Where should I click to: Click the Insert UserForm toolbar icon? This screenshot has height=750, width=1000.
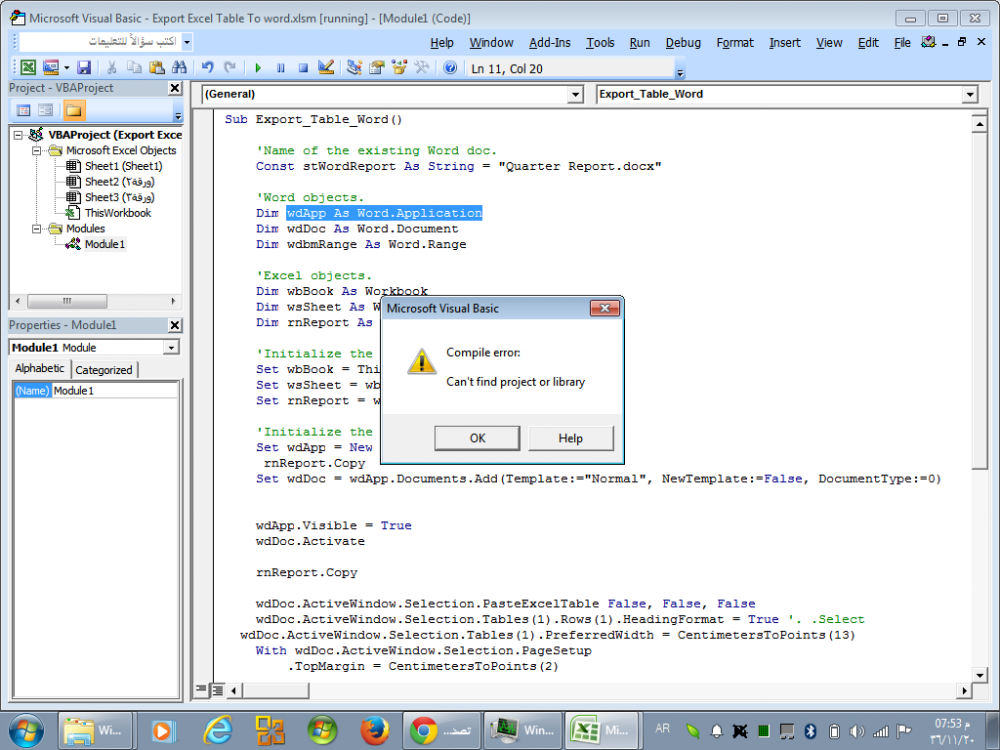[50, 68]
